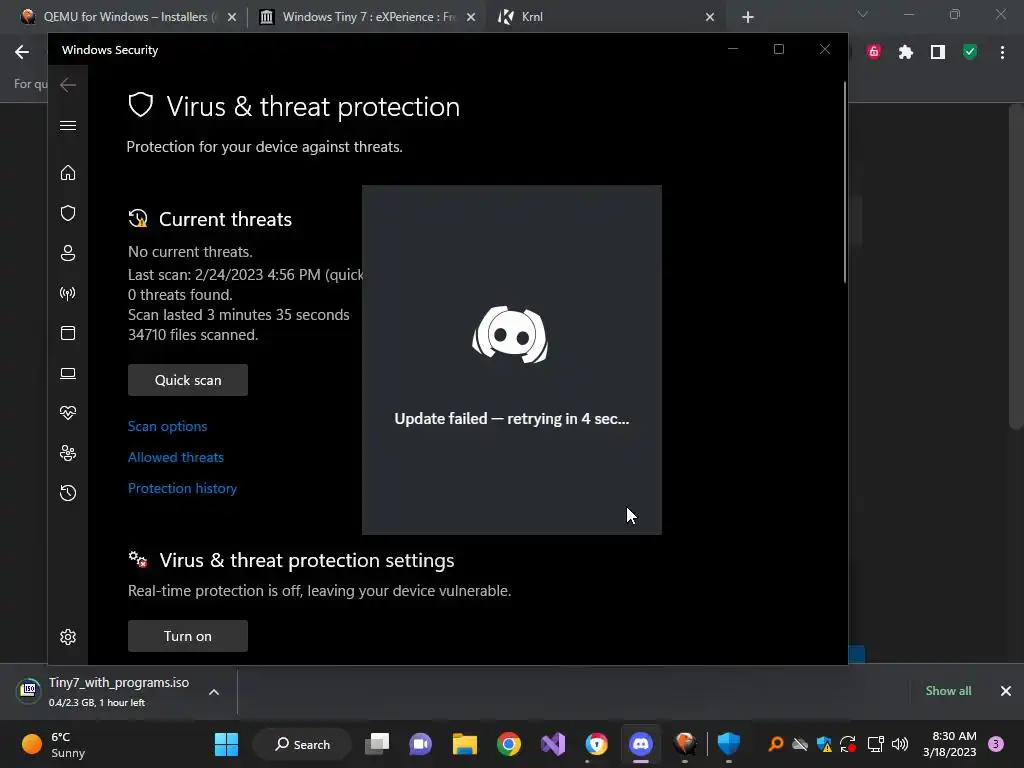The width and height of the screenshot is (1024, 768).
Task: Open Device performance & health sidebar icon
Action: point(68,413)
